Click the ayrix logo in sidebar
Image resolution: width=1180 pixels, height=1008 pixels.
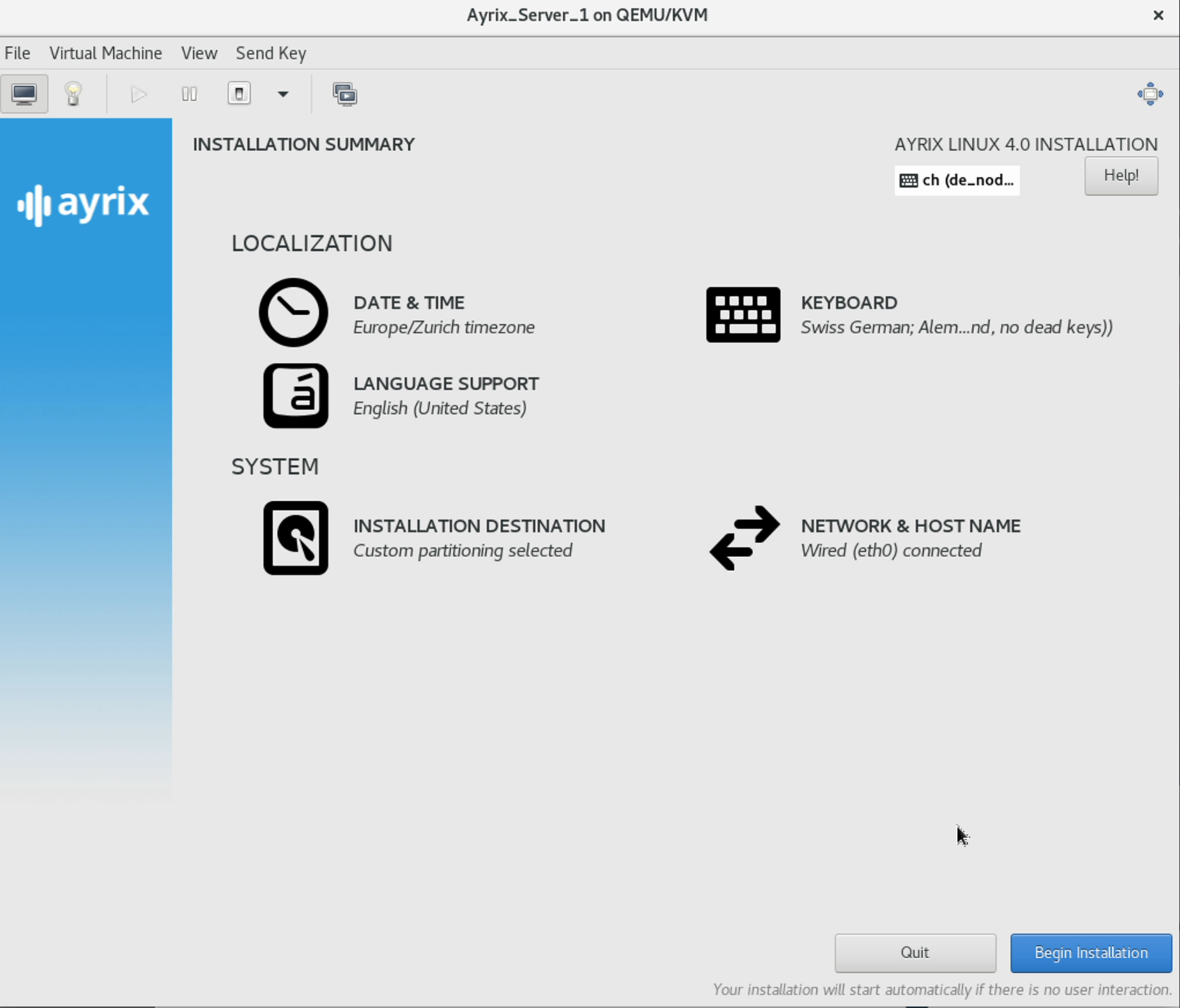pyautogui.click(x=83, y=204)
